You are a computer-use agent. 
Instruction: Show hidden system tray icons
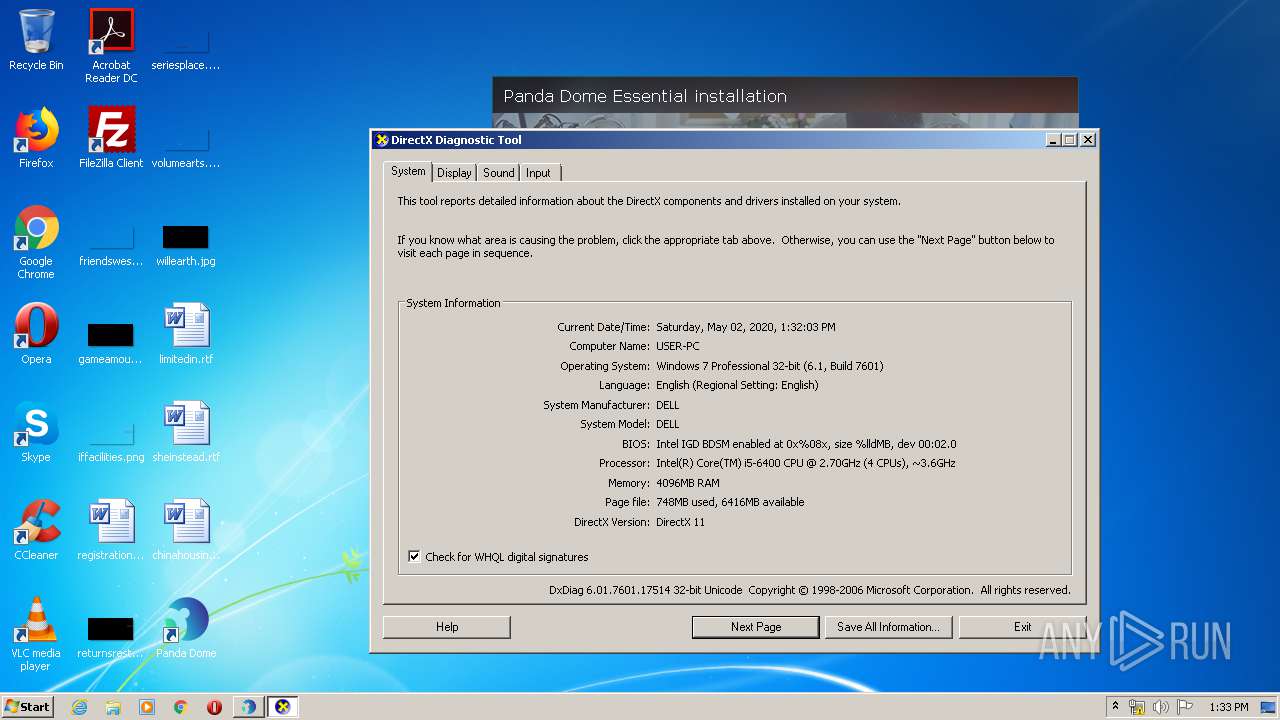(1115, 707)
